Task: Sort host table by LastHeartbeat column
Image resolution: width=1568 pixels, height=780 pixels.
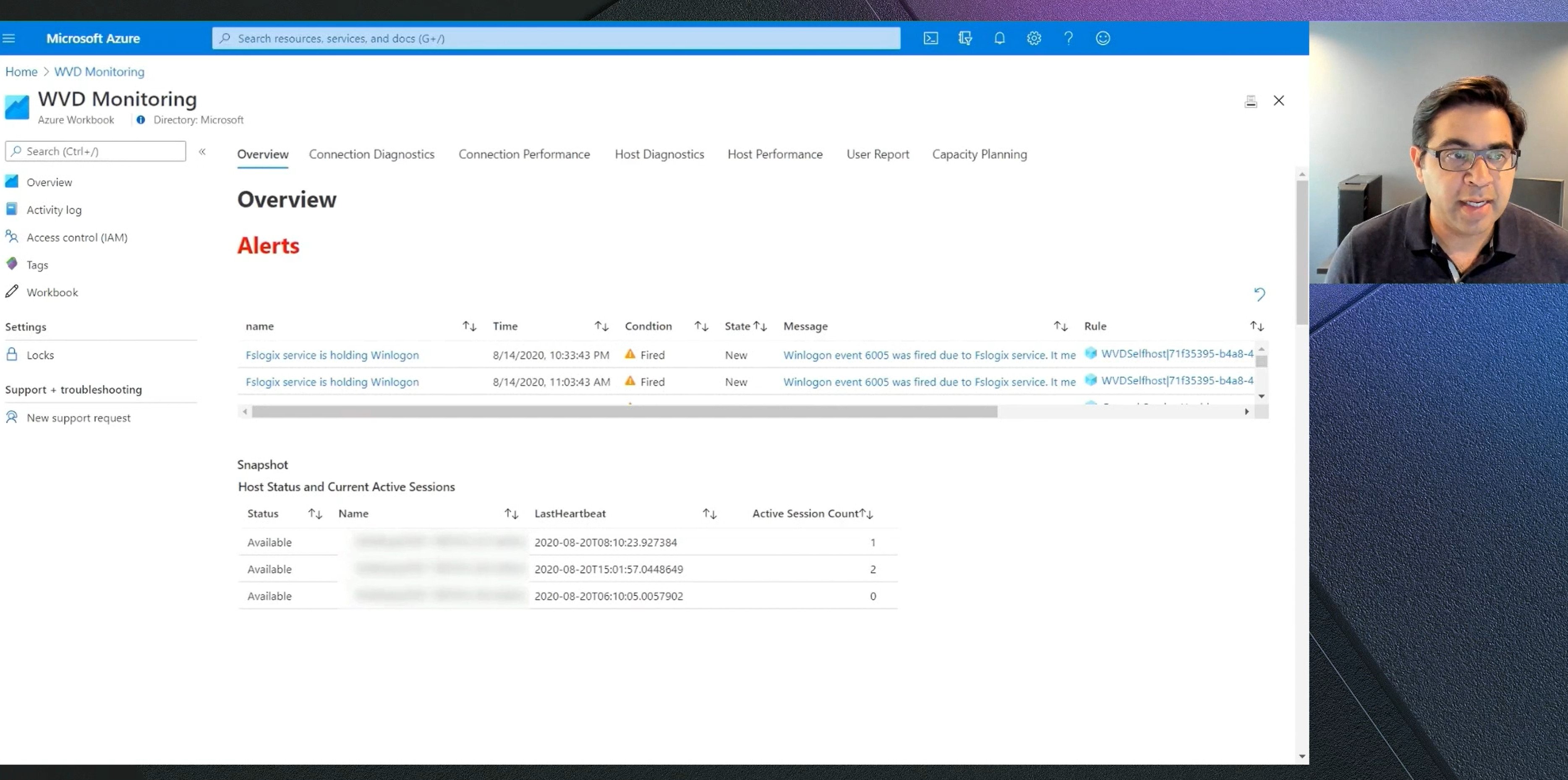Action: (709, 514)
